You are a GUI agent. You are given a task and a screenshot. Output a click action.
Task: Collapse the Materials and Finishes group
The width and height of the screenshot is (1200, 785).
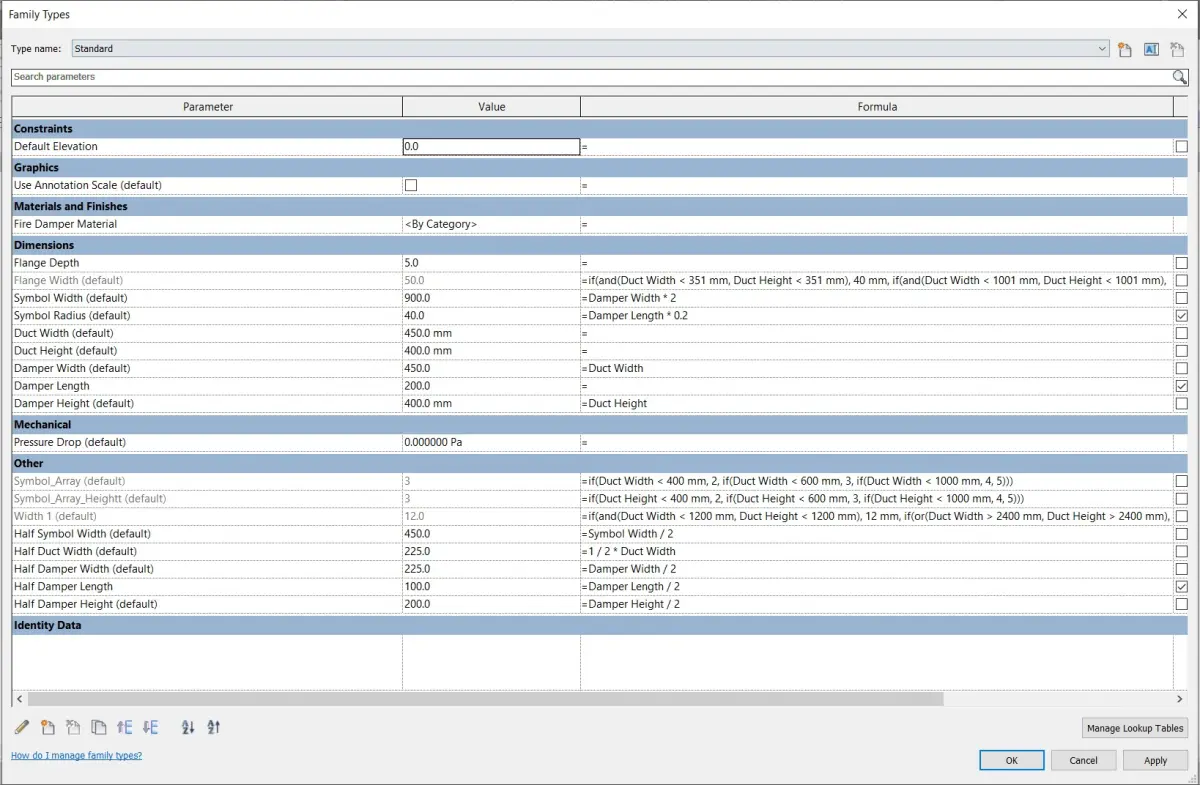[x=598, y=206]
